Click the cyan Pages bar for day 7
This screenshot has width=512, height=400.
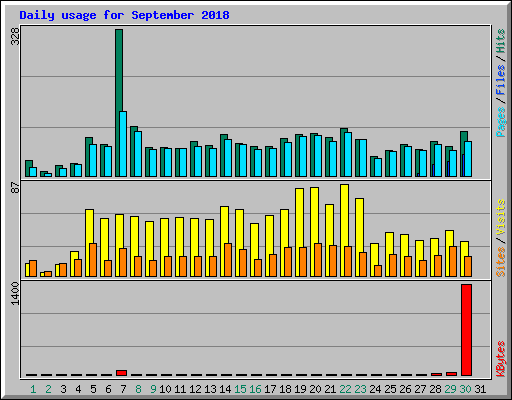(123, 144)
